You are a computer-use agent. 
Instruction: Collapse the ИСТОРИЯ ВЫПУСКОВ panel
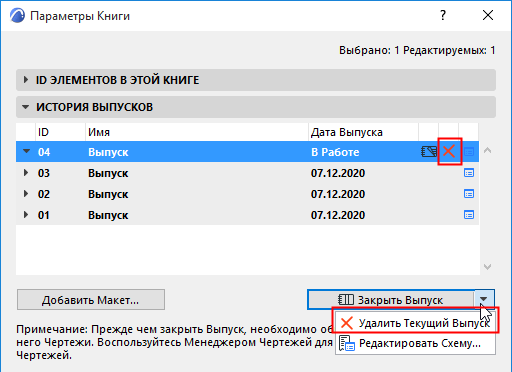coord(25,107)
